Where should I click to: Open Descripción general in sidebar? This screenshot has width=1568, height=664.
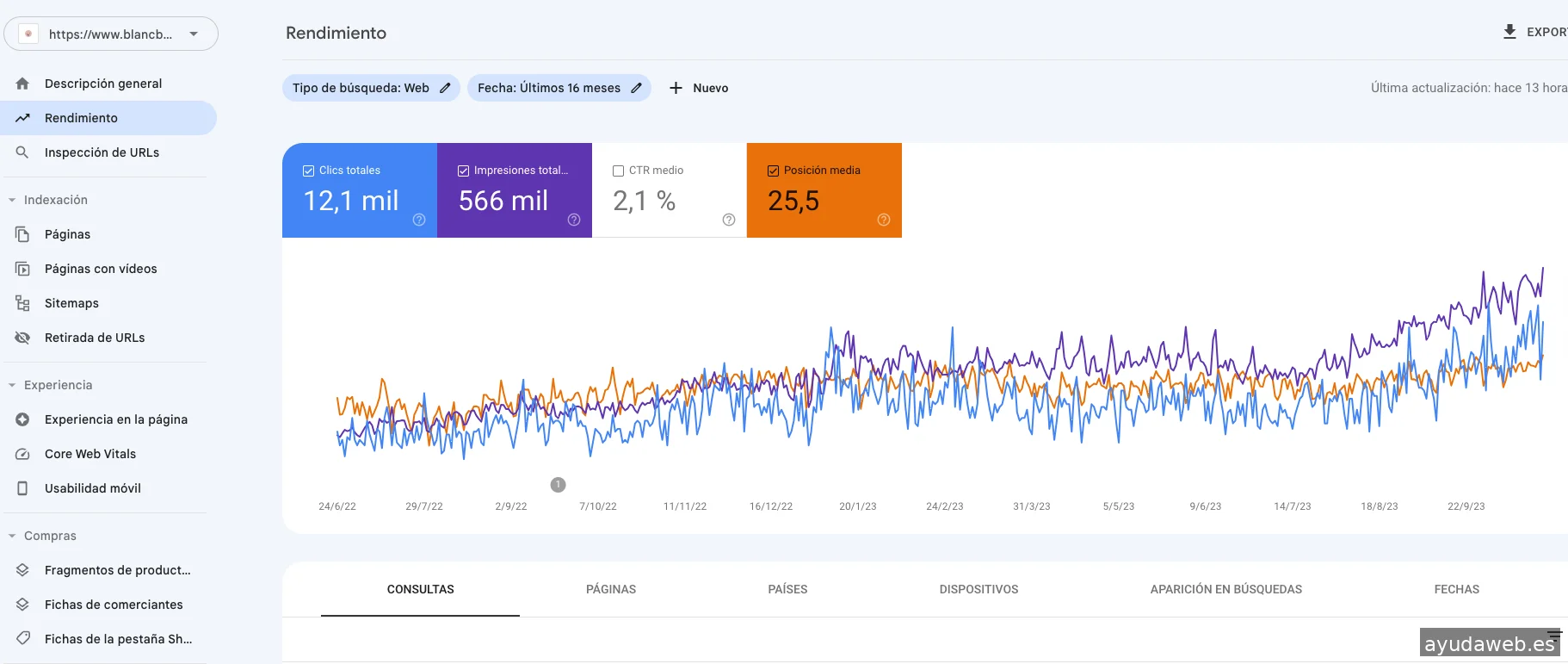pyautogui.click(x=103, y=84)
